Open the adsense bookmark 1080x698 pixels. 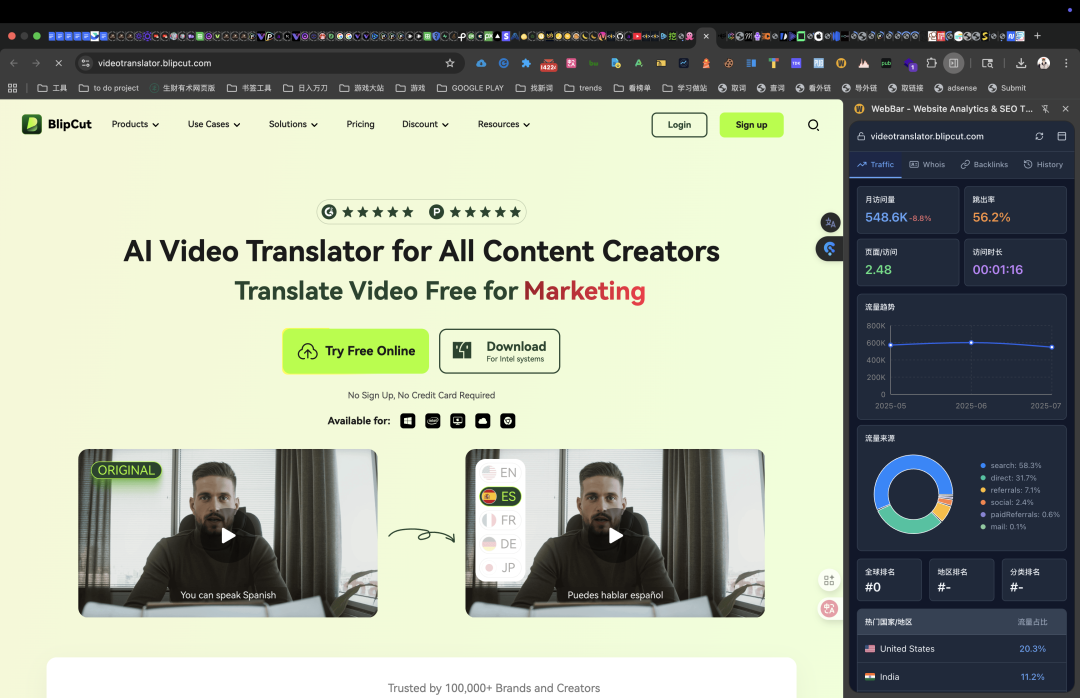tap(955, 88)
